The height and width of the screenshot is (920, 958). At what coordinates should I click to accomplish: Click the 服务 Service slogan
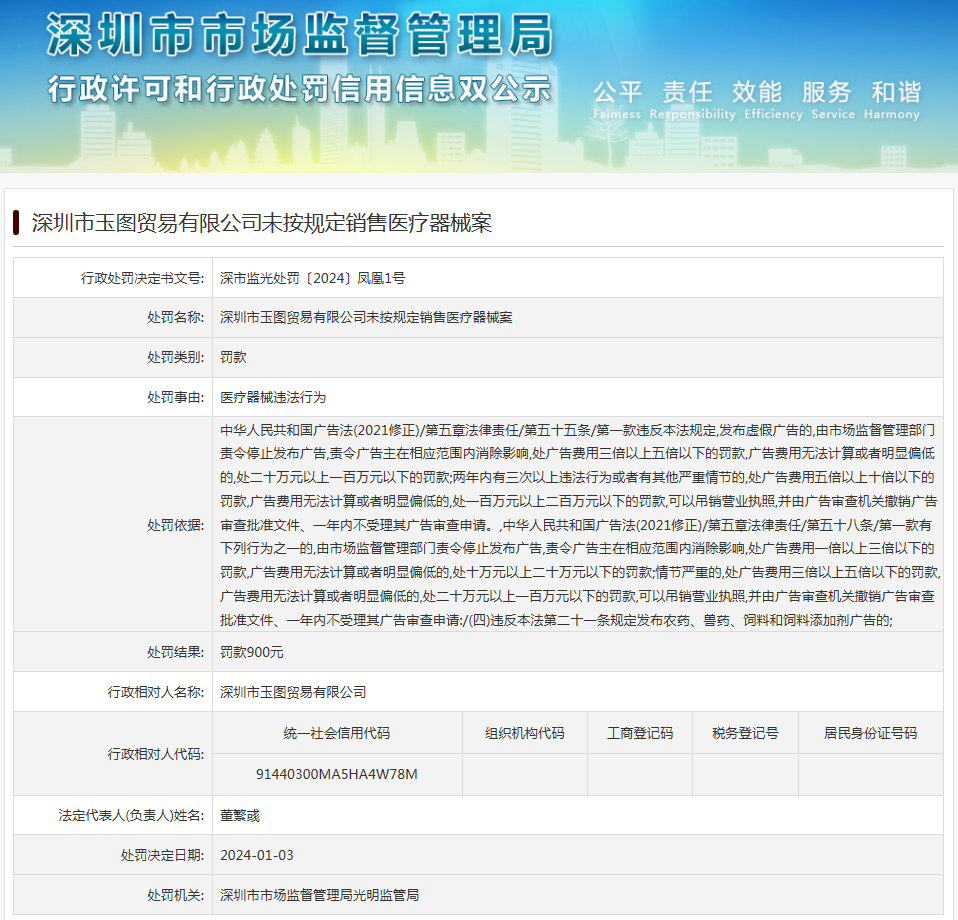click(x=832, y=100)
